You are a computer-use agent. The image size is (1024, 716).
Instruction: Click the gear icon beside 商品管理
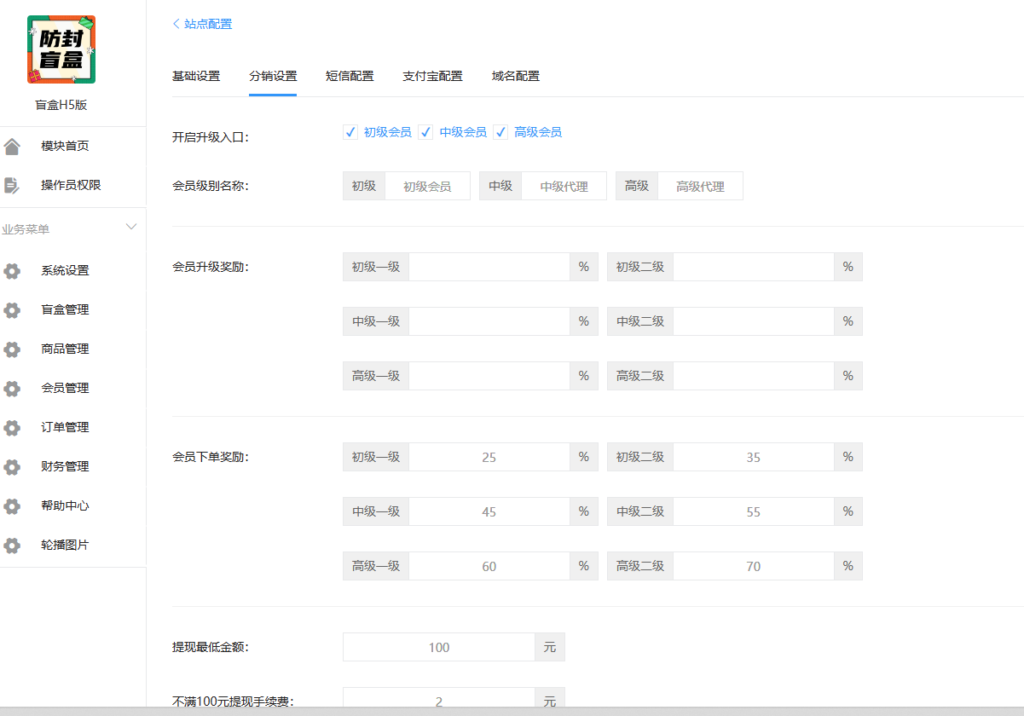[x=12, y=349]
